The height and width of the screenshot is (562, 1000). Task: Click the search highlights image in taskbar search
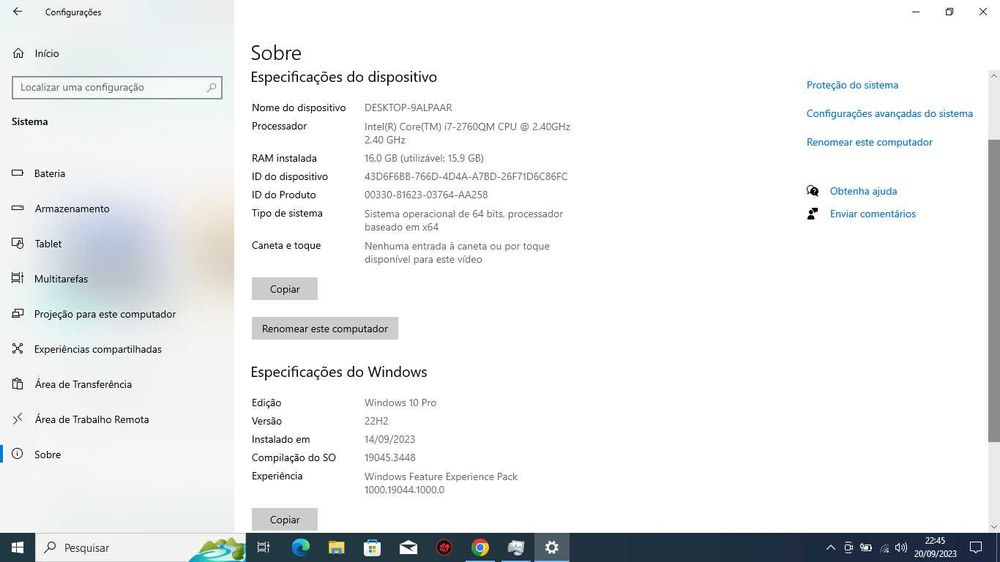[x=218, y=549]
